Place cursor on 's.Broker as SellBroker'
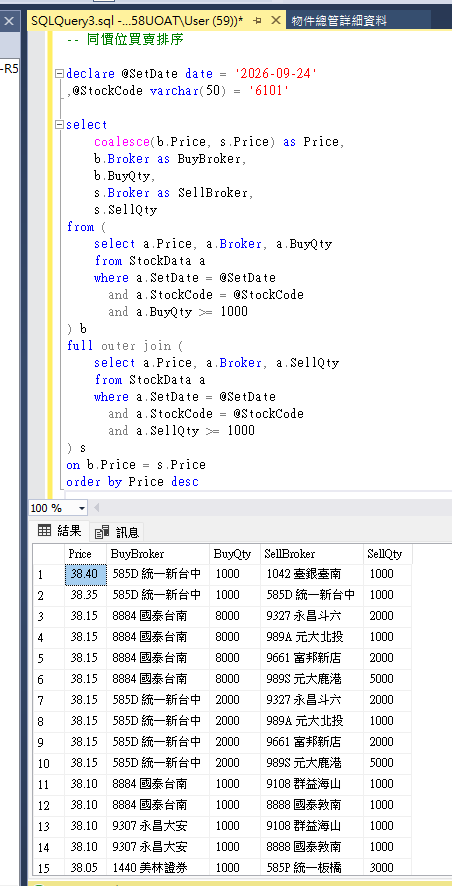Viewport: 452px width, 886px height. pyautogui.click(x=174, y=193)
